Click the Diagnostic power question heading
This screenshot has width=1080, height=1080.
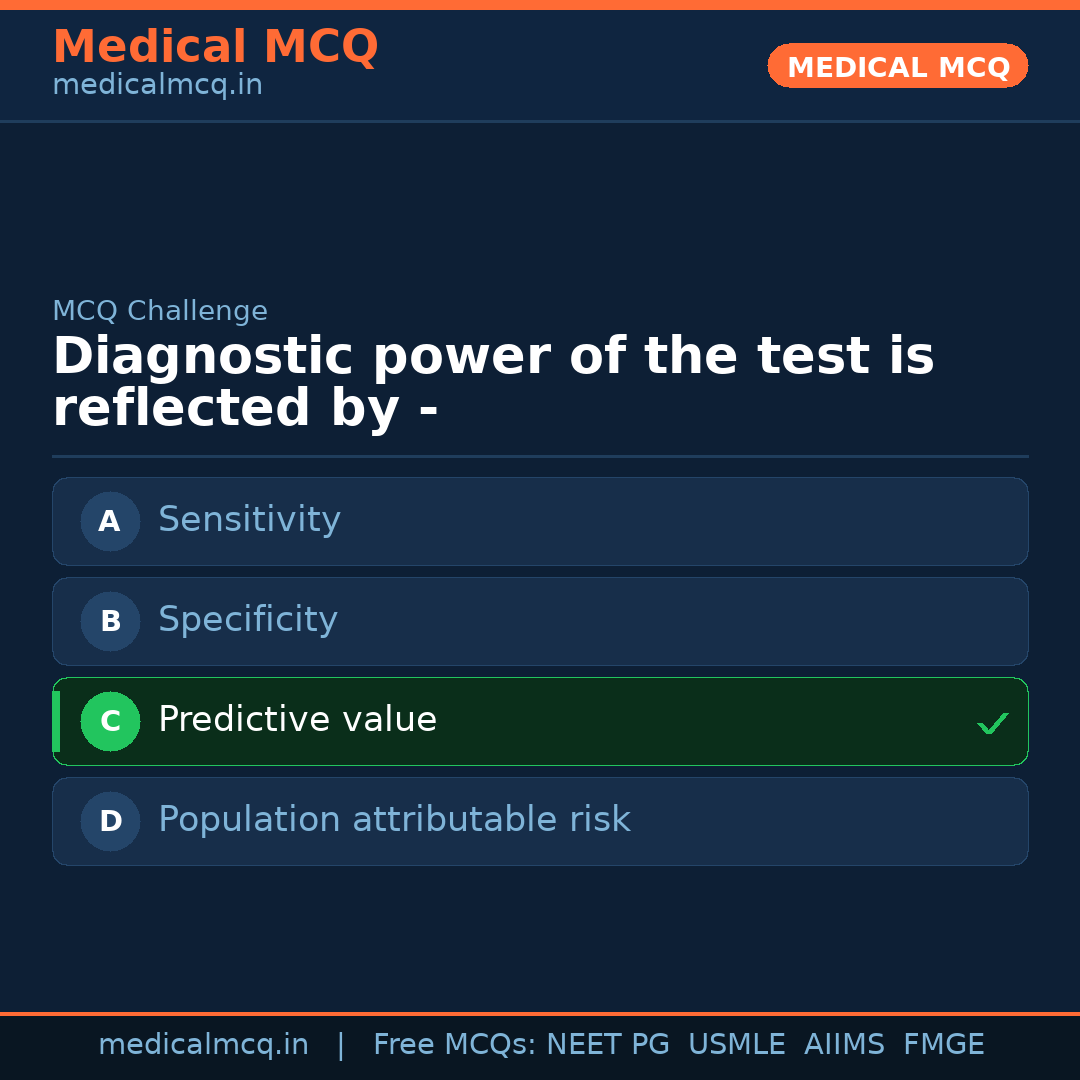point(493,382)
